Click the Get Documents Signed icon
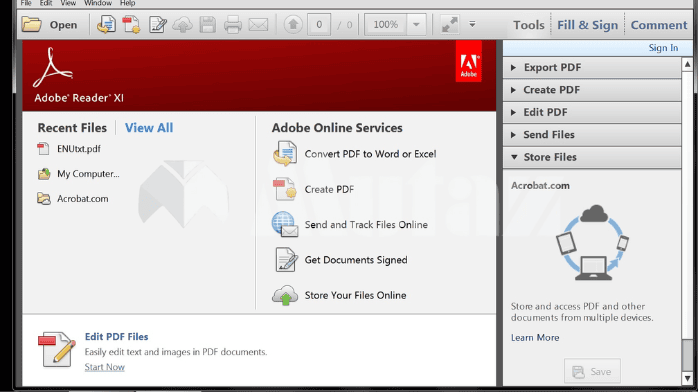The height and width of the screenshot is (392, 698). (x=286, y=259)
